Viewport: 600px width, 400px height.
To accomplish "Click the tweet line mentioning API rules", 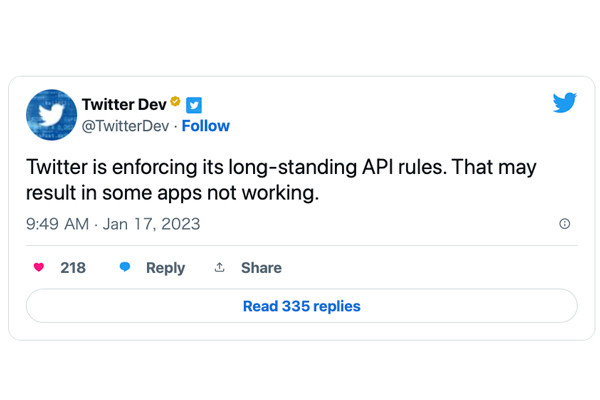I will pyautogui.click(x=281, y=167).
